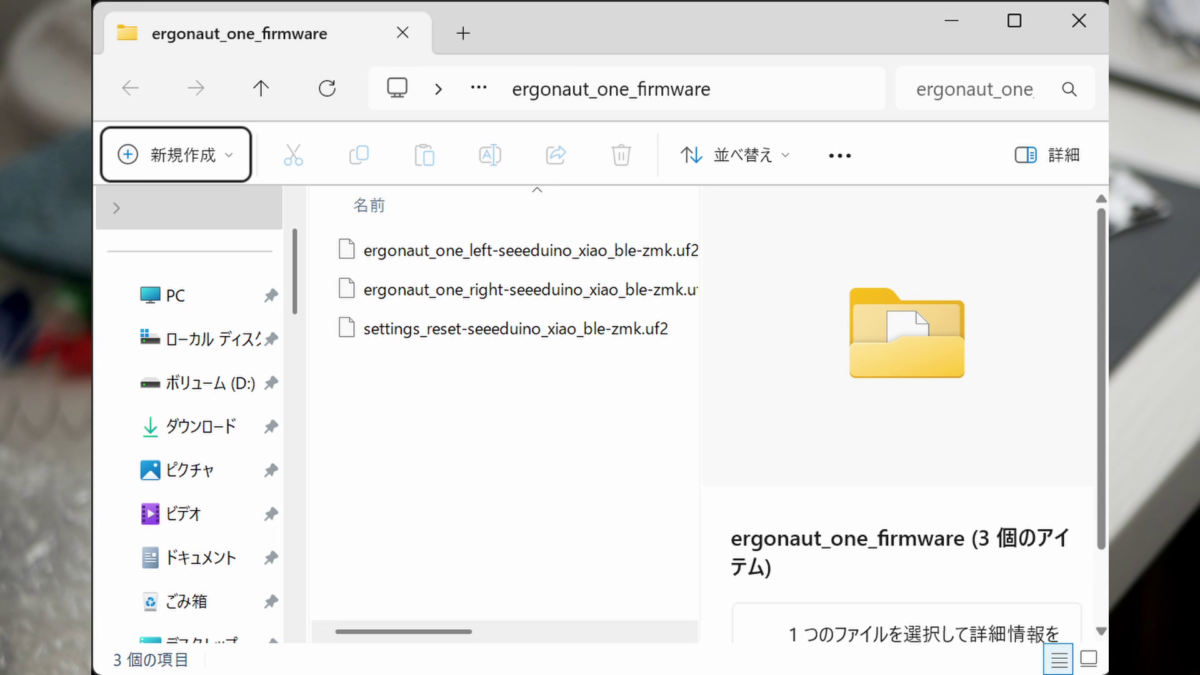Click the Delete trash can icon
The height and width of the screenshot is (675, 1200).
pyautogui.click(x=621, y=155)
